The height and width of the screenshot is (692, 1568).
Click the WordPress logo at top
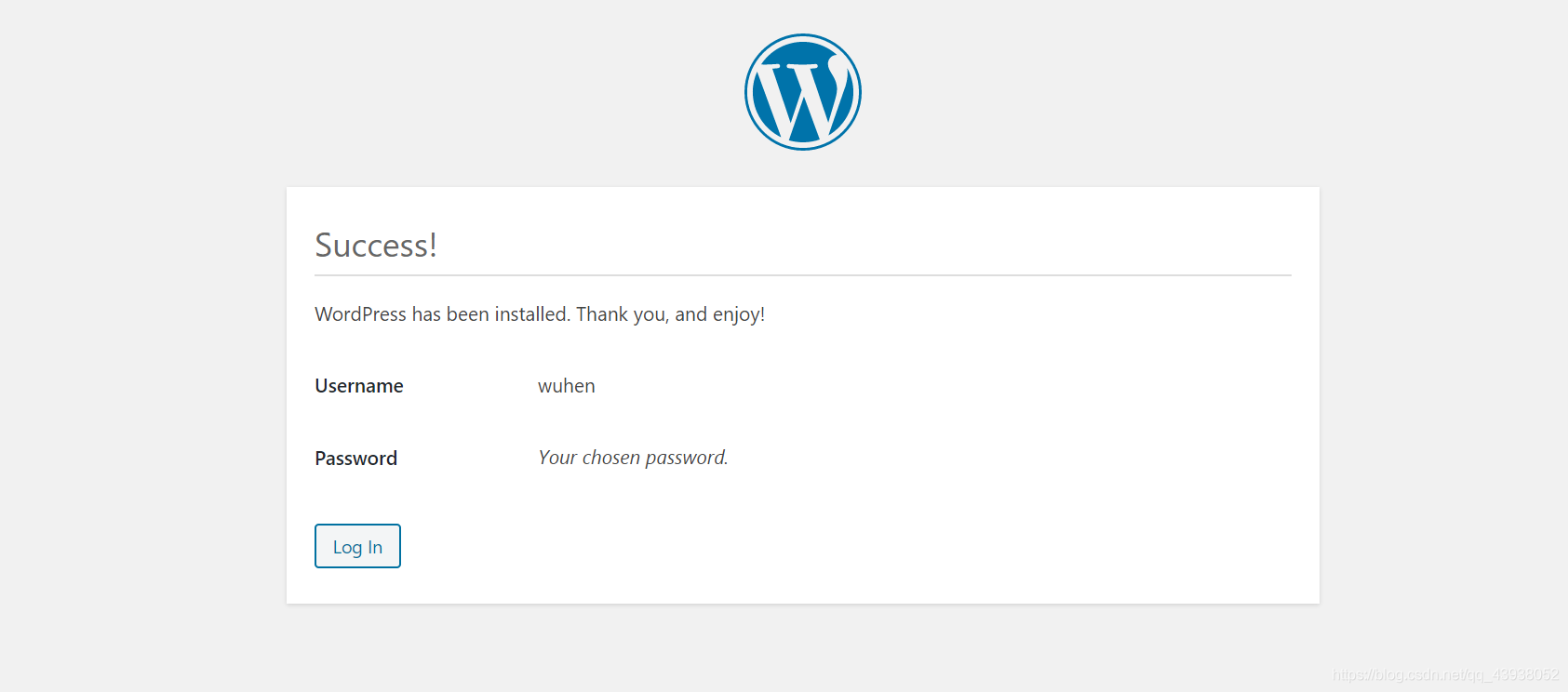tap(803, 92)
